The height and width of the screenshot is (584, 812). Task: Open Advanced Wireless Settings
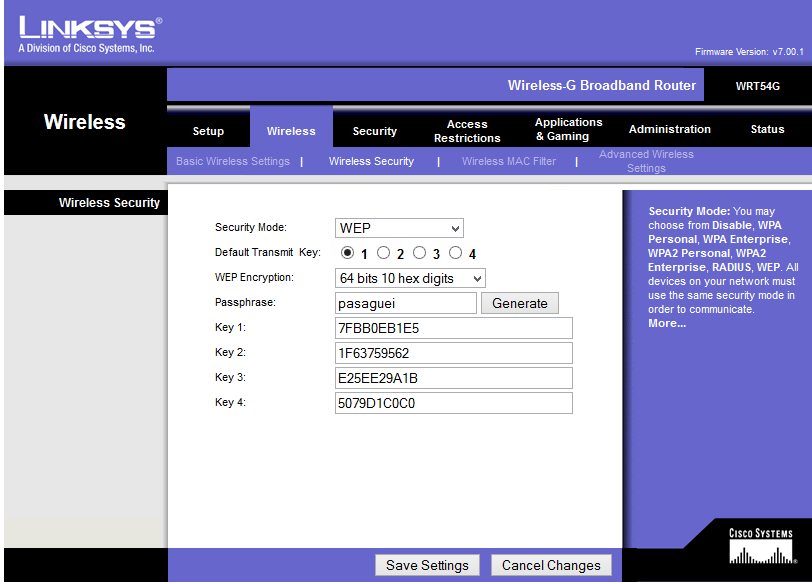(646, 160)
